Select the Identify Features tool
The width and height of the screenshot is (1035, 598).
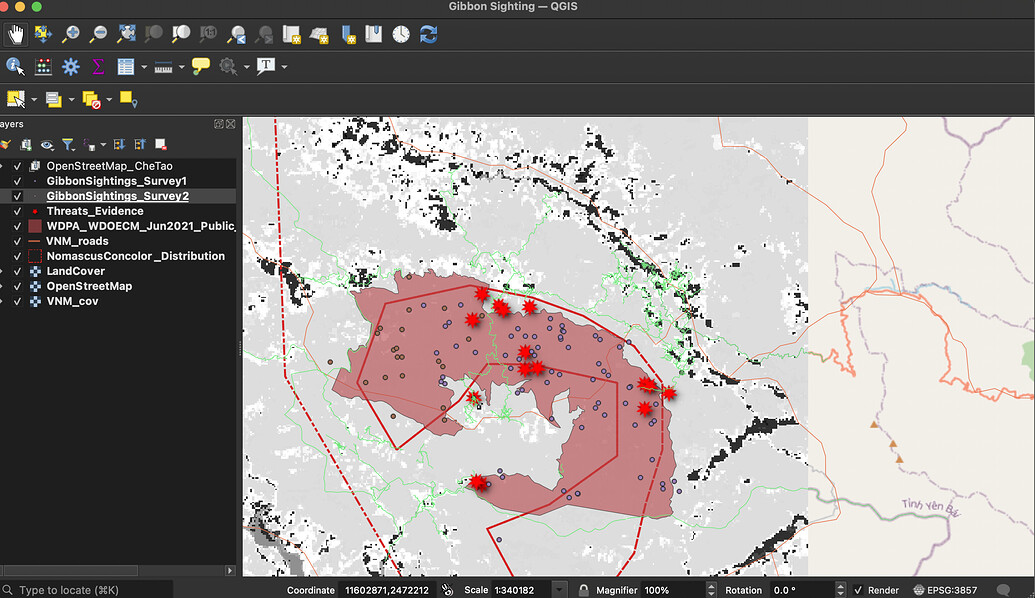(x=15, y=67)
